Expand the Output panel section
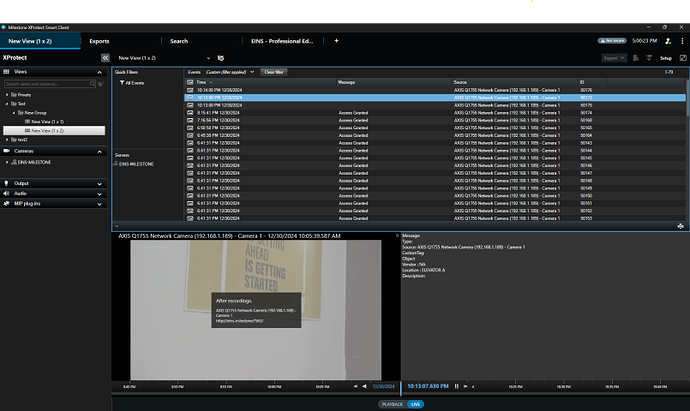The width and height of the screenshot is (690, 411). click(100, 183)
